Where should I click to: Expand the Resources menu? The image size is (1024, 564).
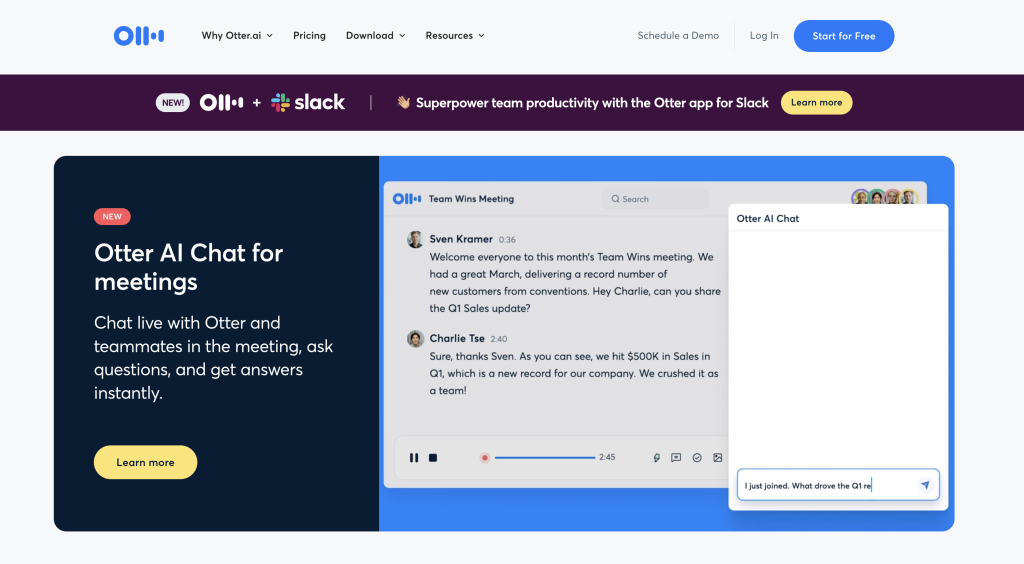[x=455, y=36]
